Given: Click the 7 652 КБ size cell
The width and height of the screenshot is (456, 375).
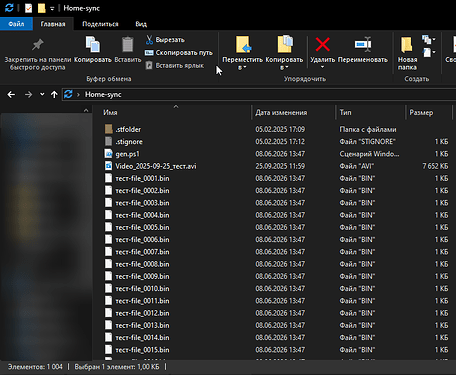Looking at the screenshot, I should coord(435,166).
